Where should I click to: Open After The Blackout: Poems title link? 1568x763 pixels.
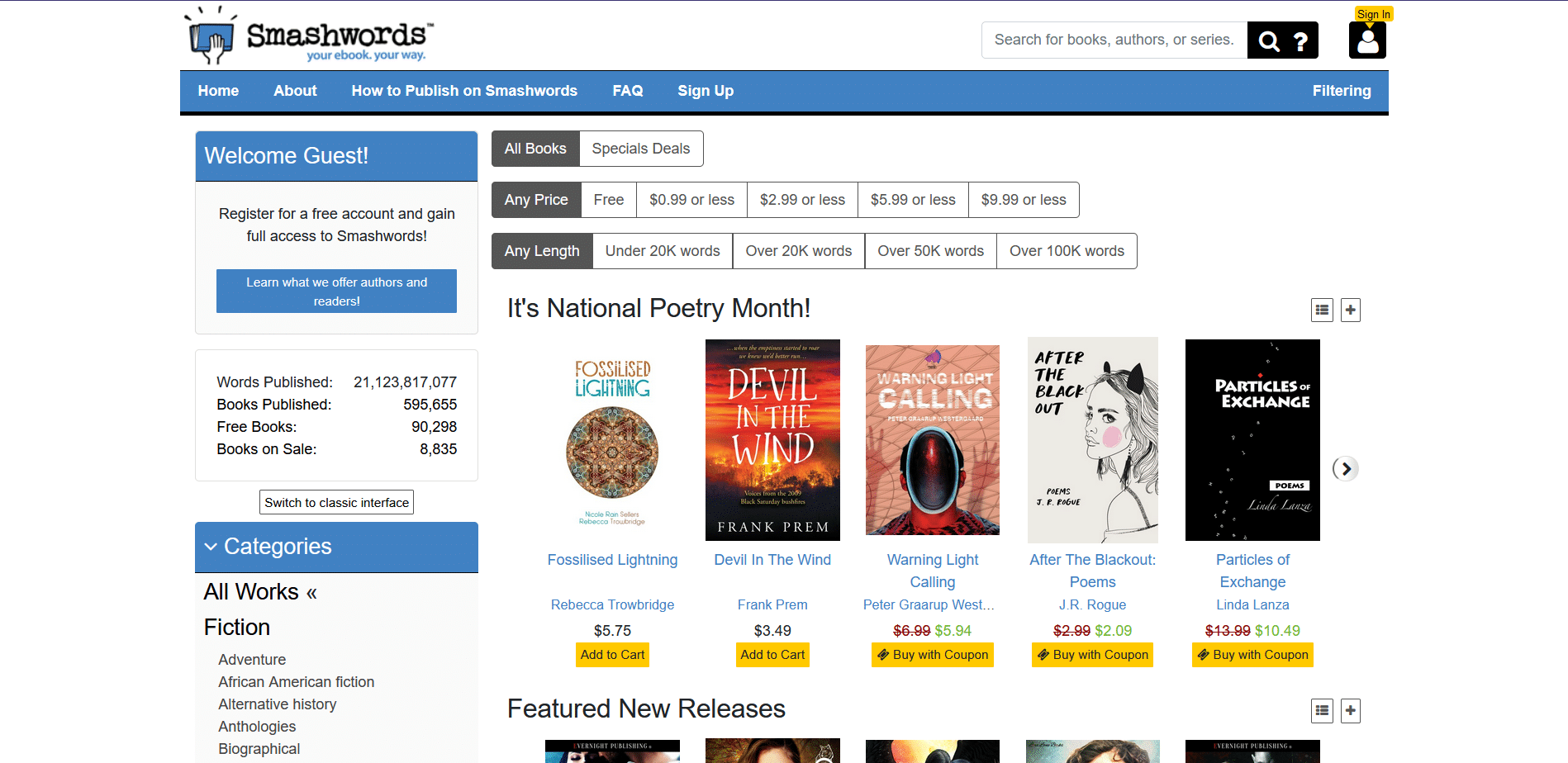point(1092,571)
